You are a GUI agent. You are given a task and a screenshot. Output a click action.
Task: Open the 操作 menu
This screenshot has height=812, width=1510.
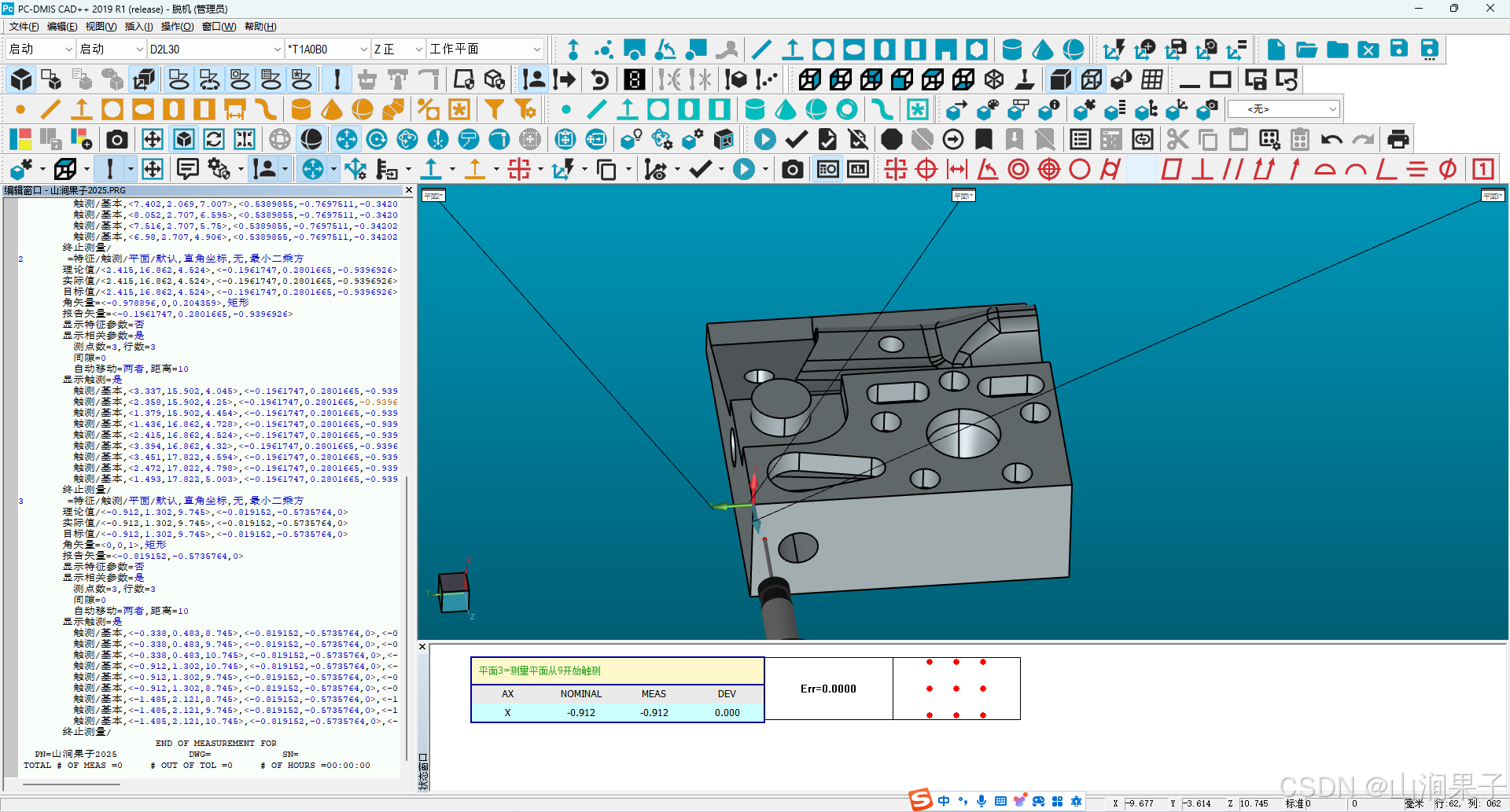pyautogui.click(x=177, y=27)
